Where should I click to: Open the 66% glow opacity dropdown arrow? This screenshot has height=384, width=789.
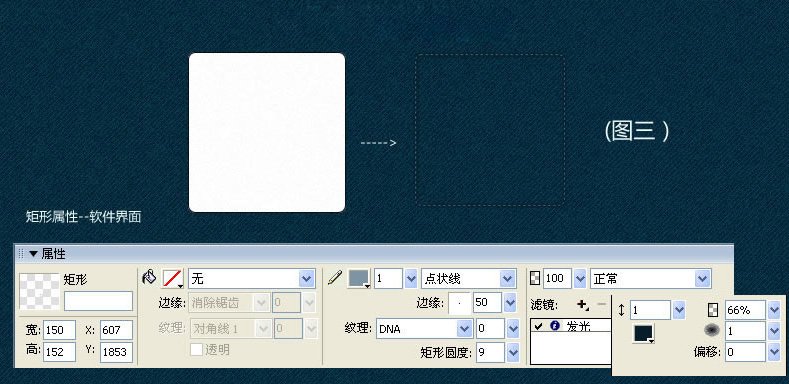(774, 311)
